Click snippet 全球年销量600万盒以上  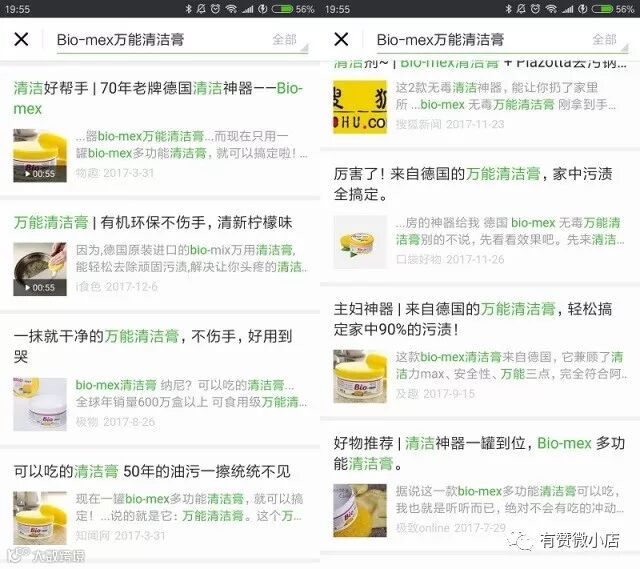pos(191,393)
